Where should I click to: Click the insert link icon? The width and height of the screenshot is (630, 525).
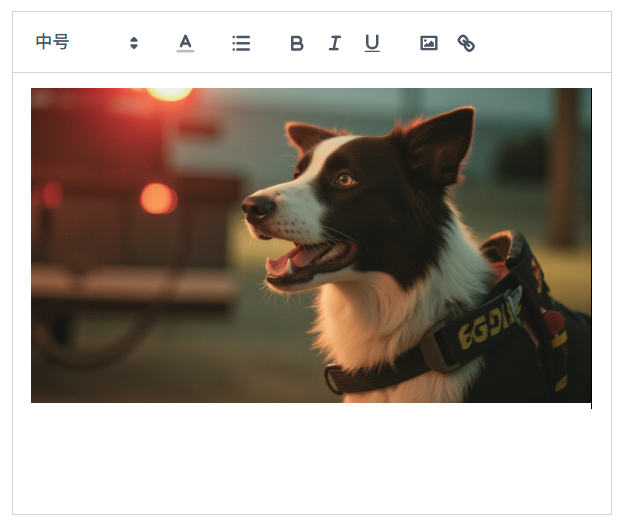coord(466,43)
